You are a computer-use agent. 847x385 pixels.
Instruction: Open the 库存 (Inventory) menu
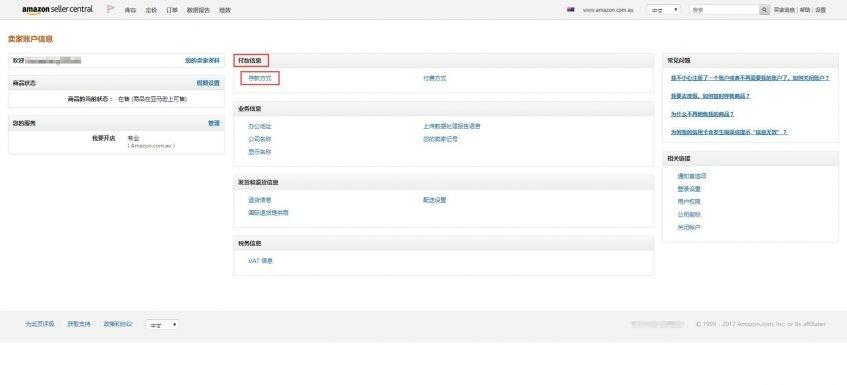point(130,10)
